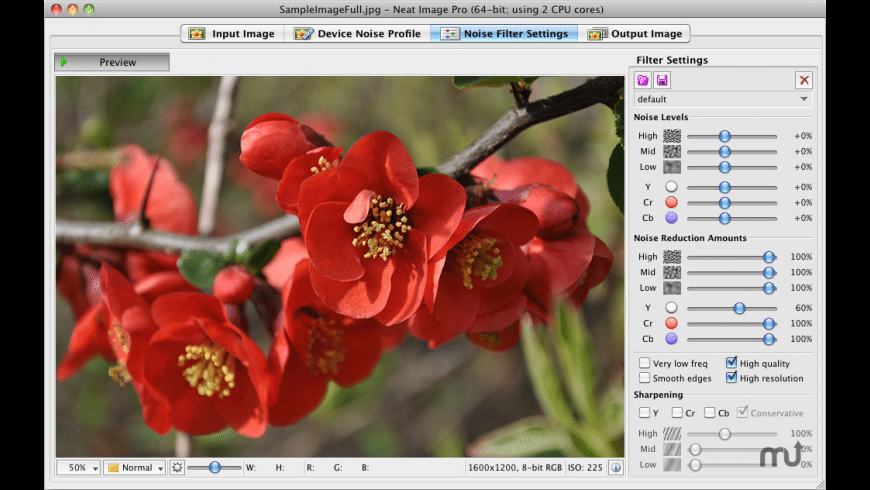Click the brightness sun icon
Viewport: 870px width, 490px height.
(177, 468)
